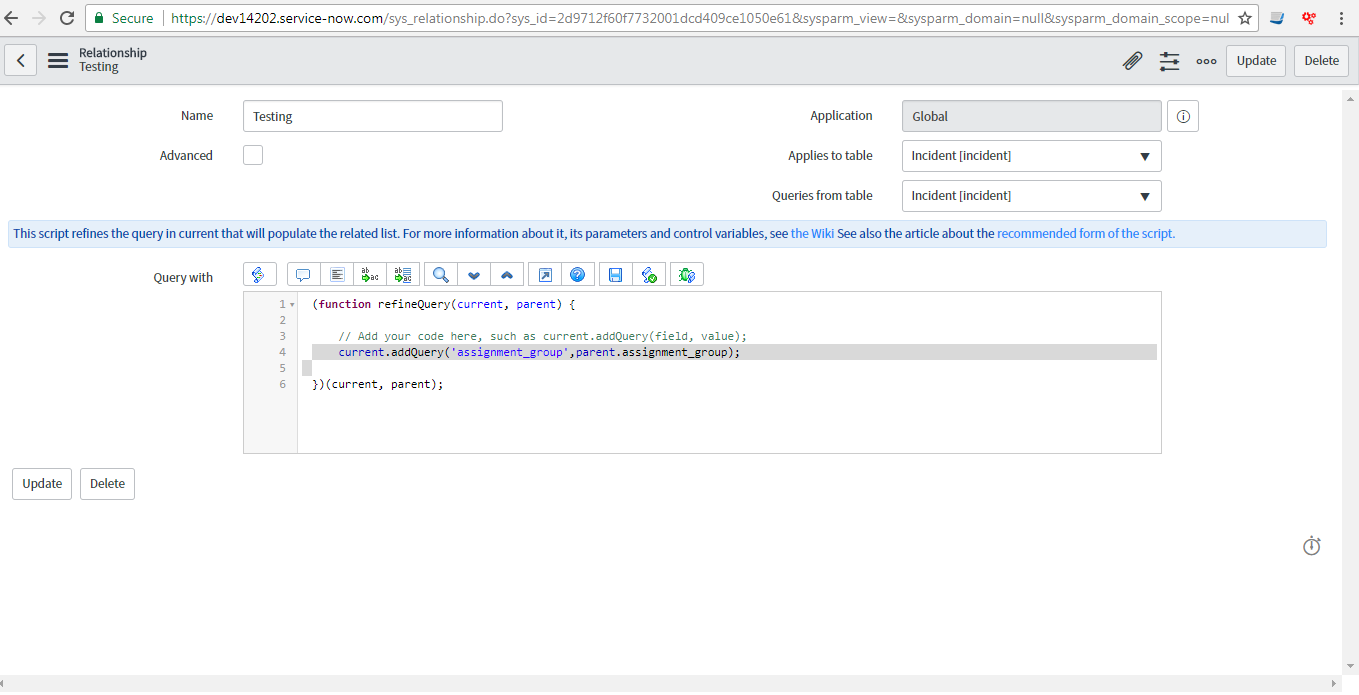
Task: Click the Global Application field
Action: click(1031, 116)
